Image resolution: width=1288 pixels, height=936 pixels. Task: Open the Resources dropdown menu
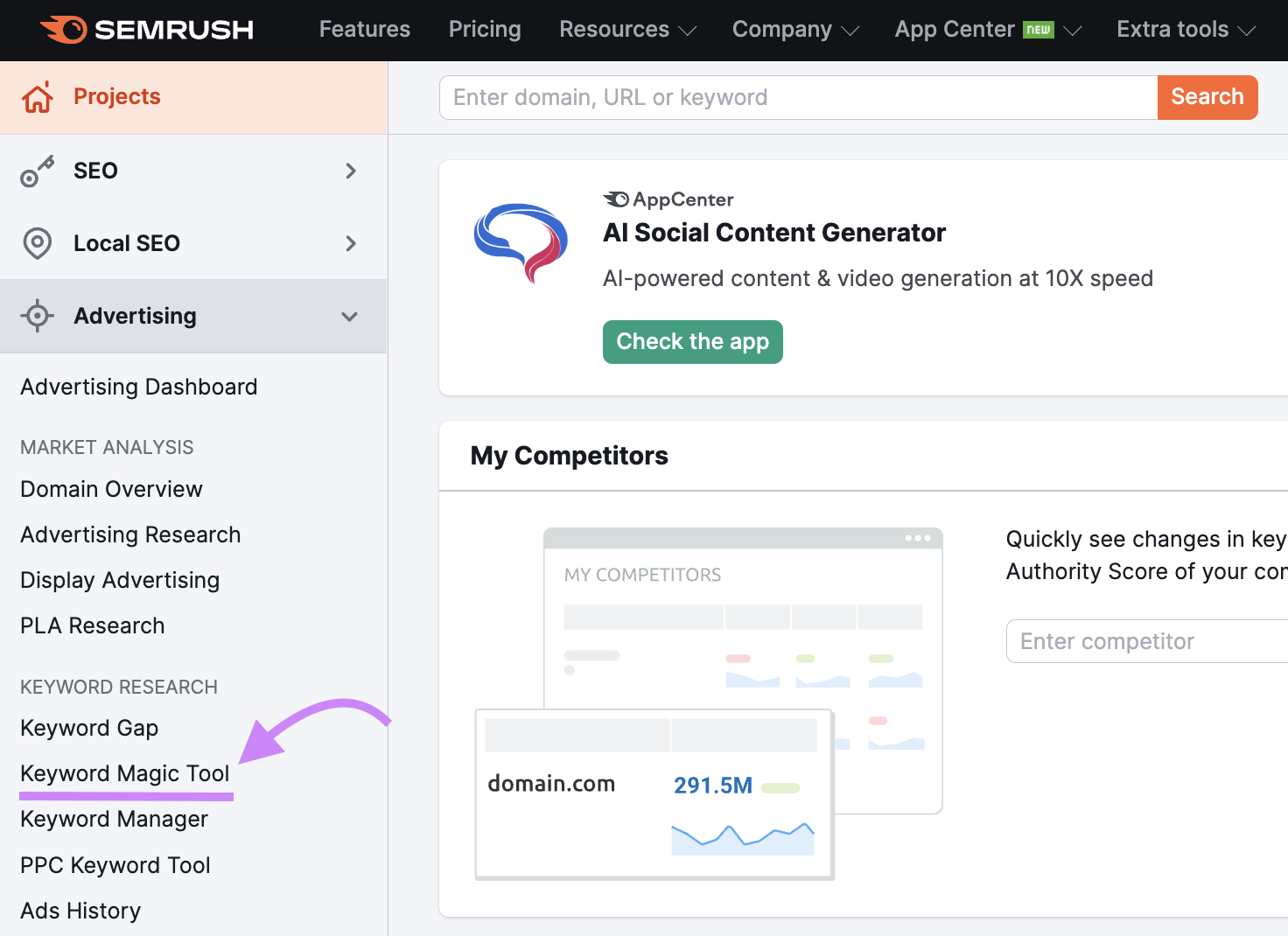click(627, 30)
